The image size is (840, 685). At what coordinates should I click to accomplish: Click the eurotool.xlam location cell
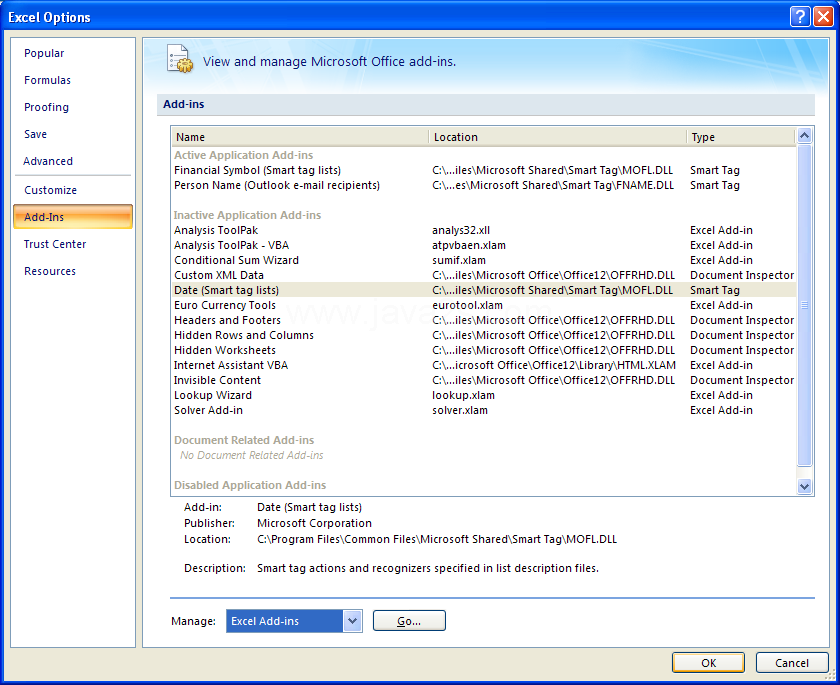pos(467,305)
